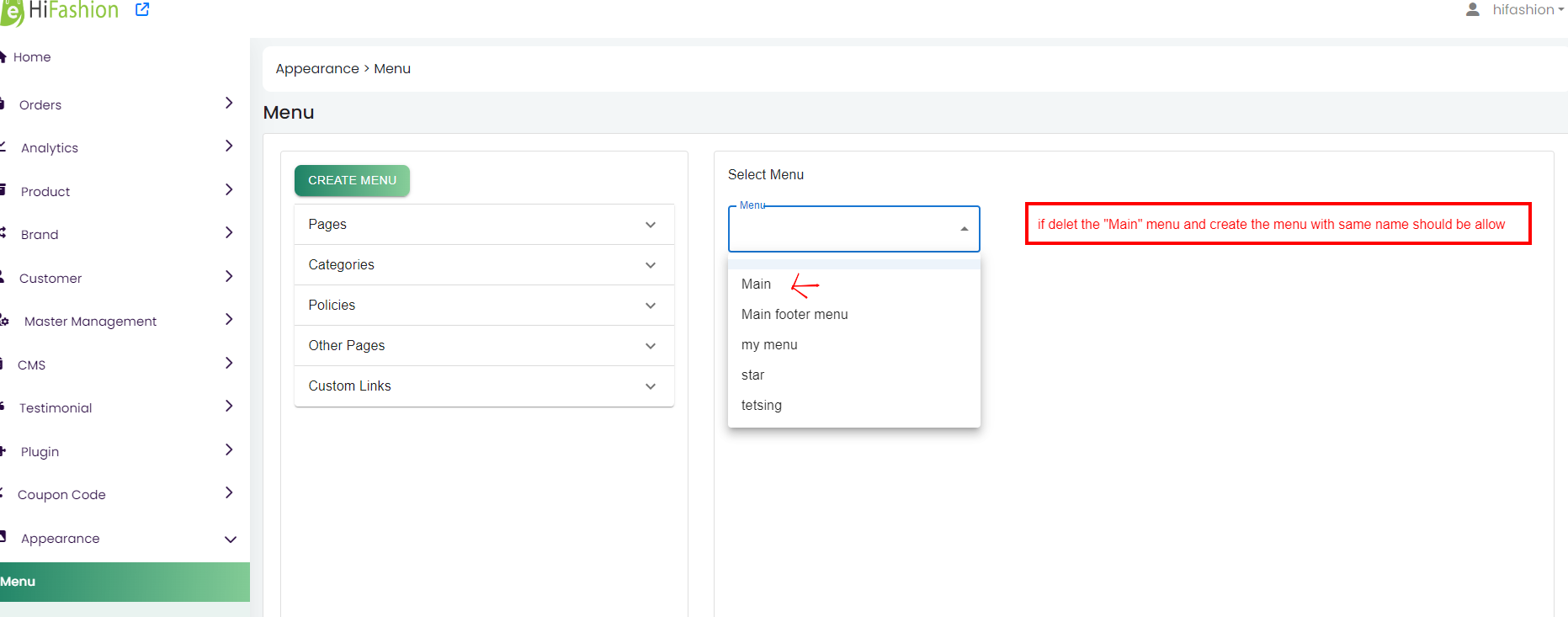Expand the Plugin chevron arrow
Screen dimensions: 1568x617
[229, 450]
